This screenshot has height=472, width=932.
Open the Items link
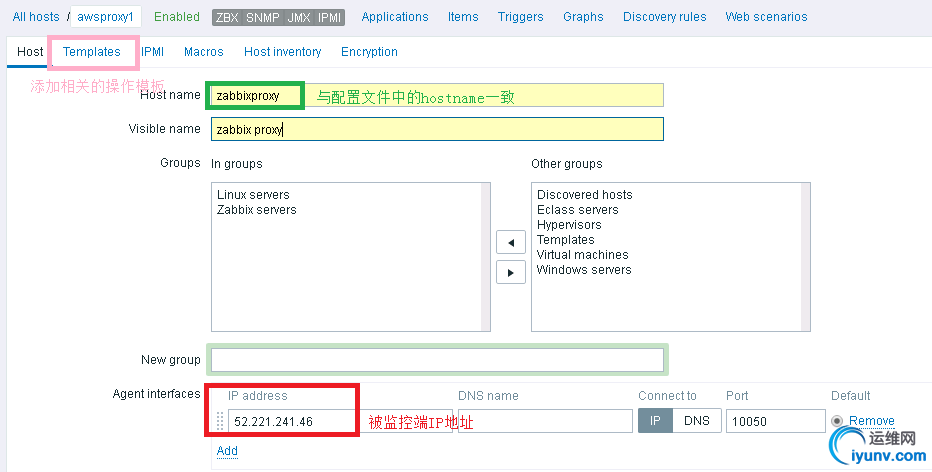click(x=463, y=17)
